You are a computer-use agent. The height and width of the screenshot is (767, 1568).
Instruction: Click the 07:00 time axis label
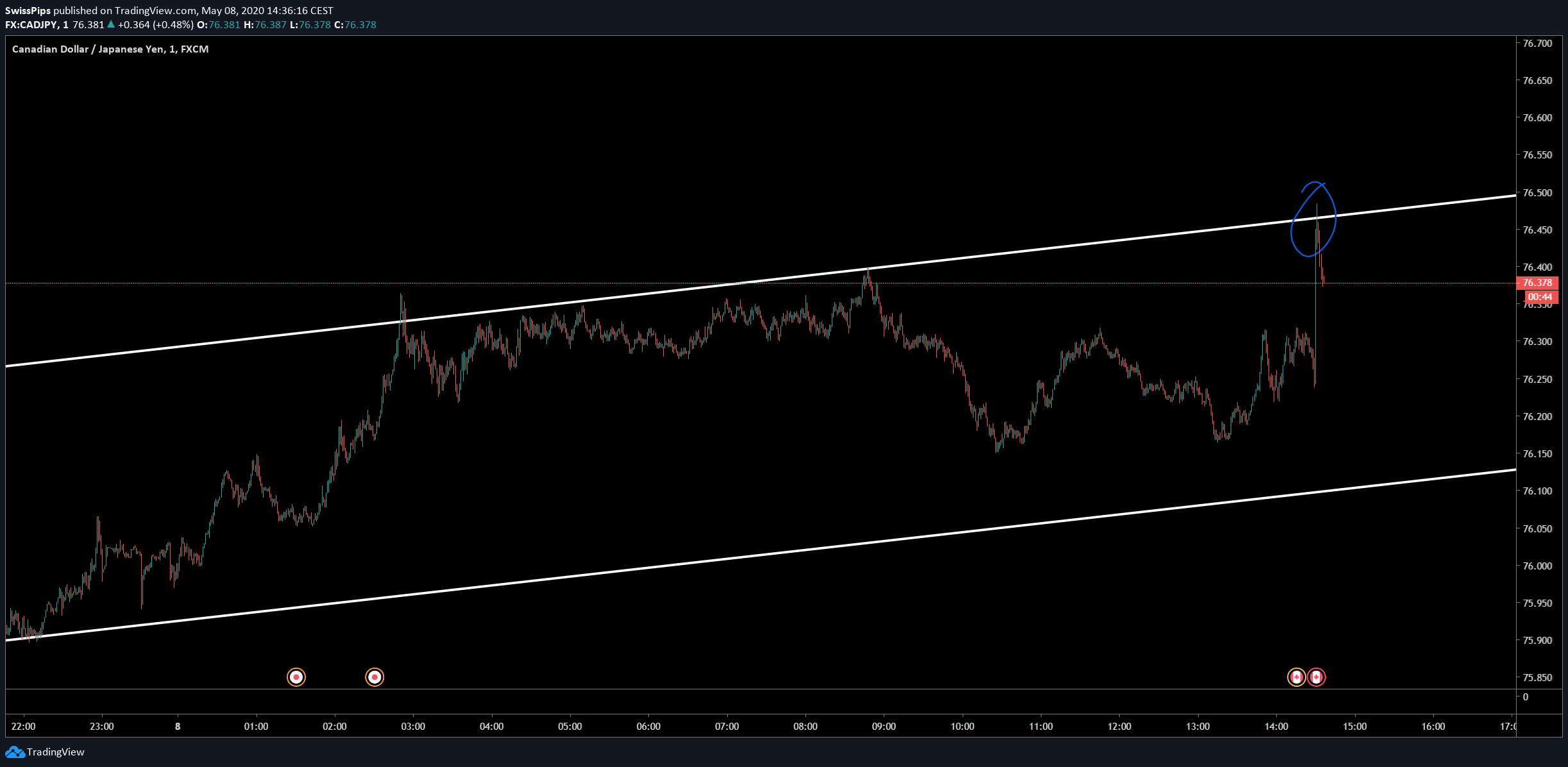(727, 726)
